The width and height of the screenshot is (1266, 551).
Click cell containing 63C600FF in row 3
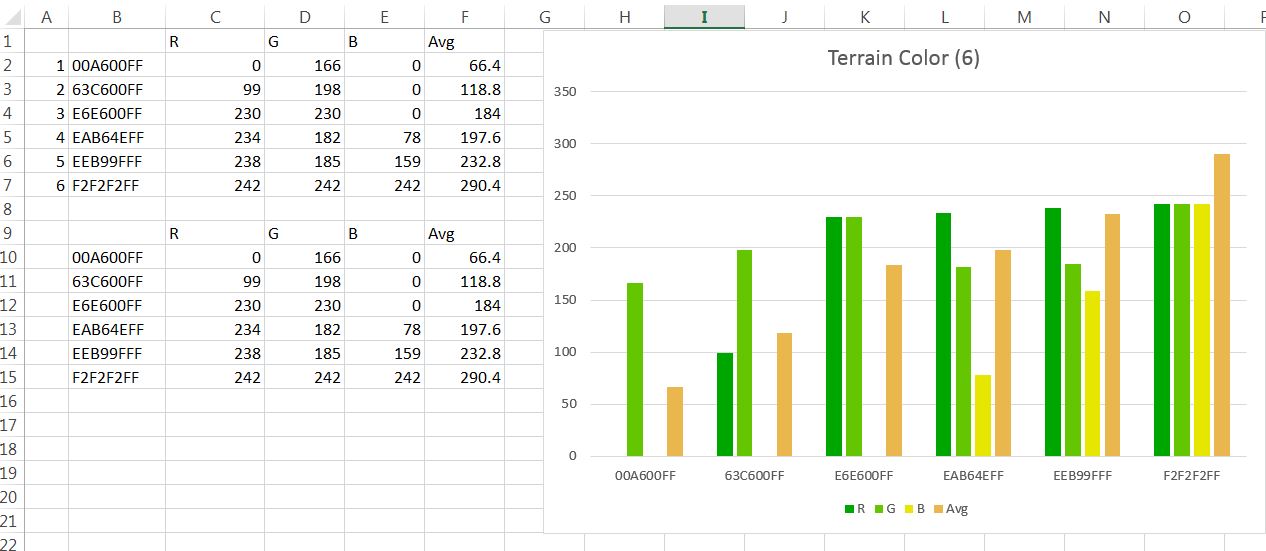coord(117,89)
